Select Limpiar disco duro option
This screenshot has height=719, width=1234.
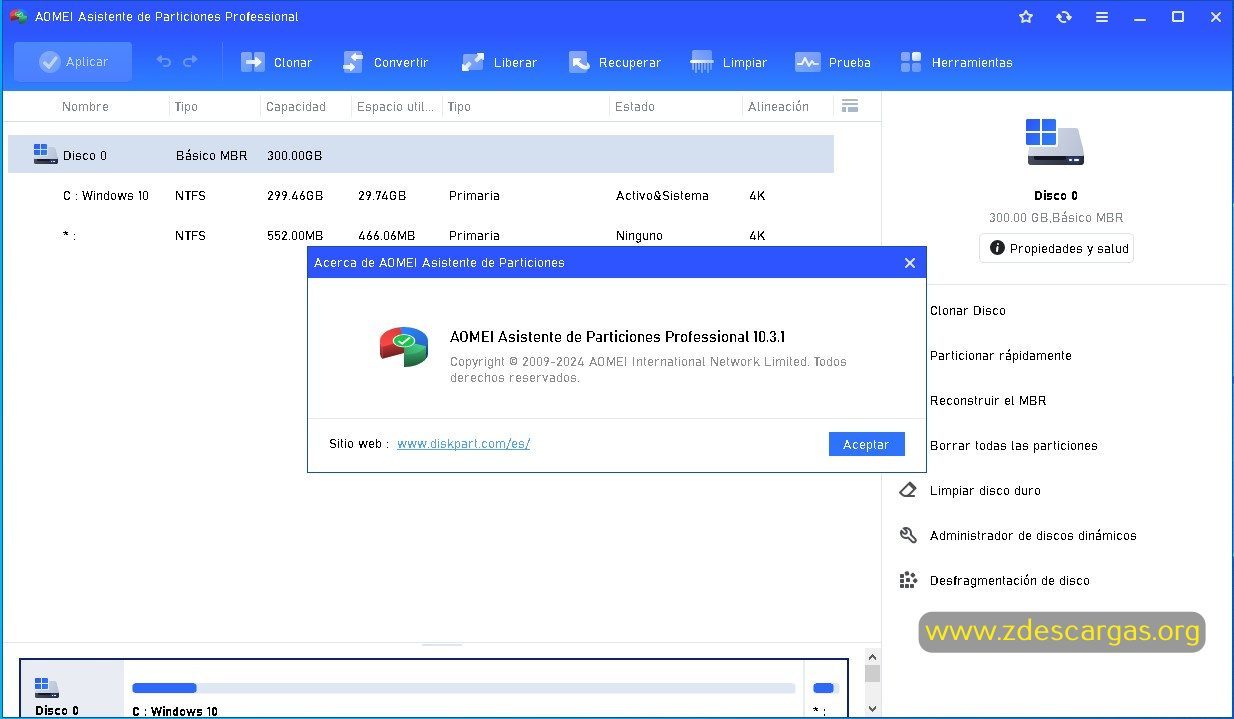985,491
